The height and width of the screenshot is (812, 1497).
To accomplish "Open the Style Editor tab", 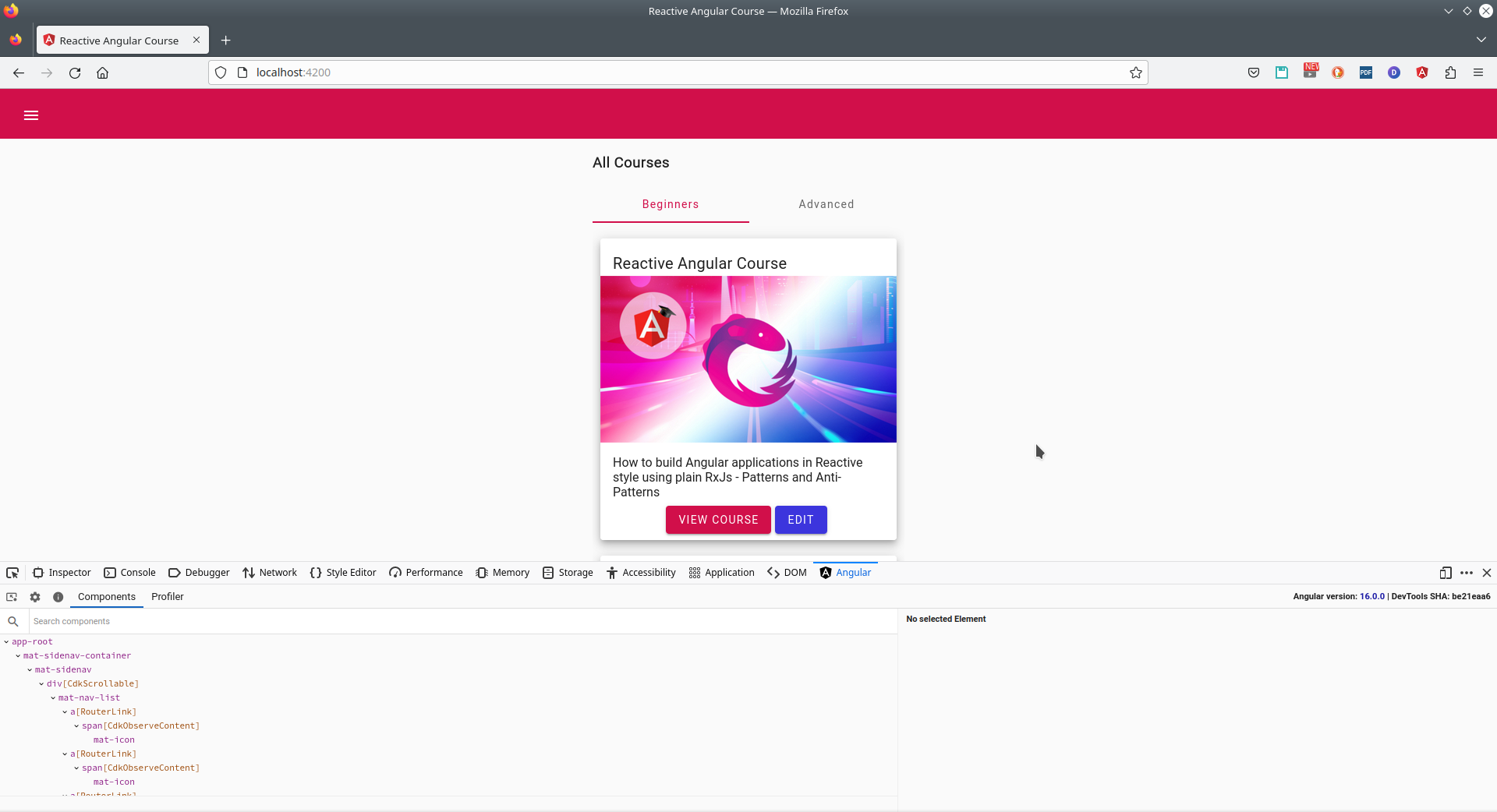I will pyautogui.click(x=343, y=573).
